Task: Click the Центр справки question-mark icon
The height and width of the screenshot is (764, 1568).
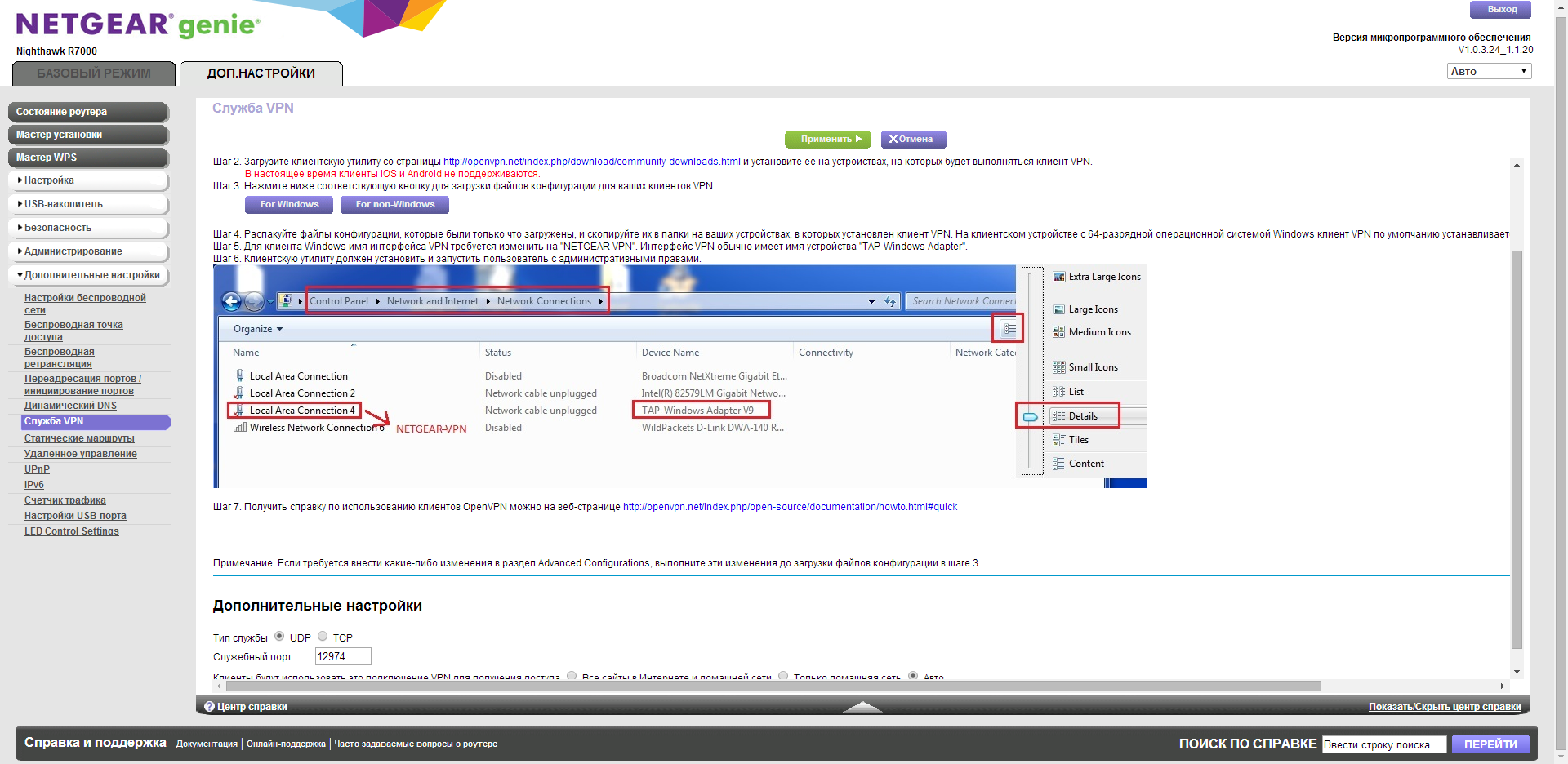Action: pyautogui.click(x=209, y=707)
